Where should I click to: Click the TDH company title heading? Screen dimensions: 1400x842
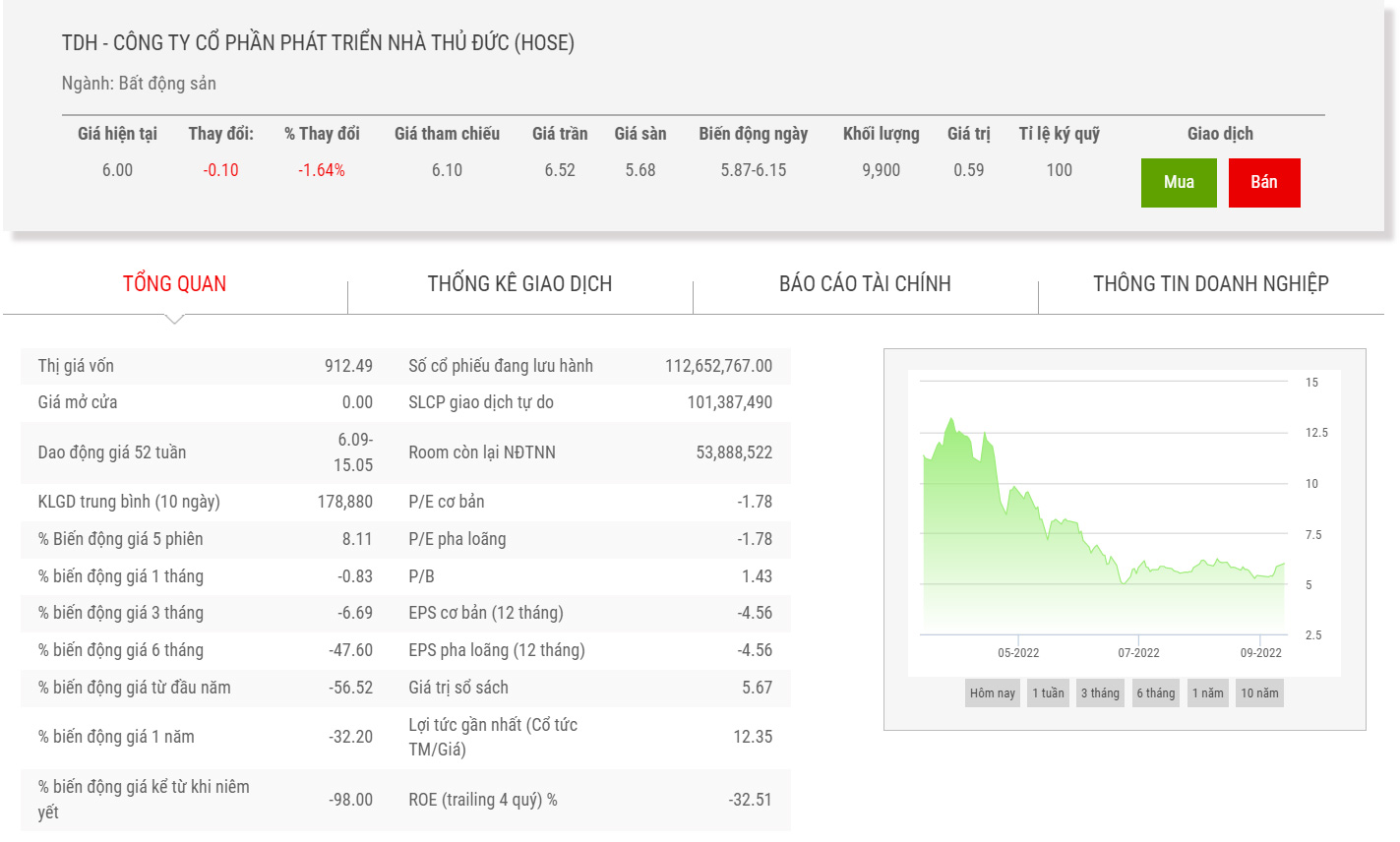pos(318,43)
